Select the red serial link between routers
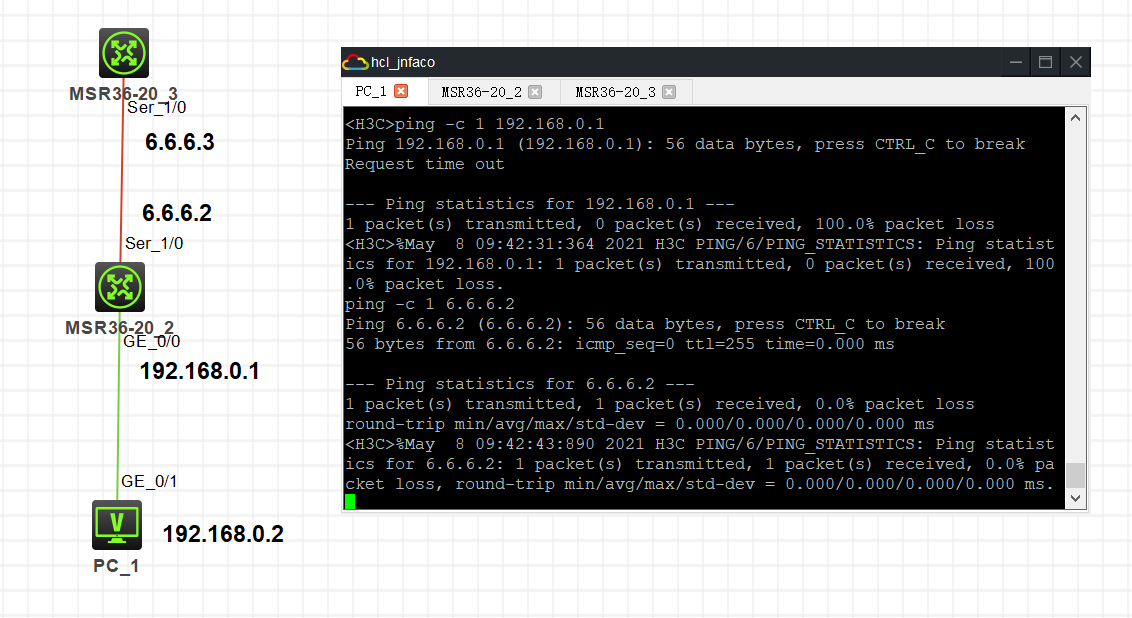This screenshot has height=618, width=1132. (x=123, y=180)
